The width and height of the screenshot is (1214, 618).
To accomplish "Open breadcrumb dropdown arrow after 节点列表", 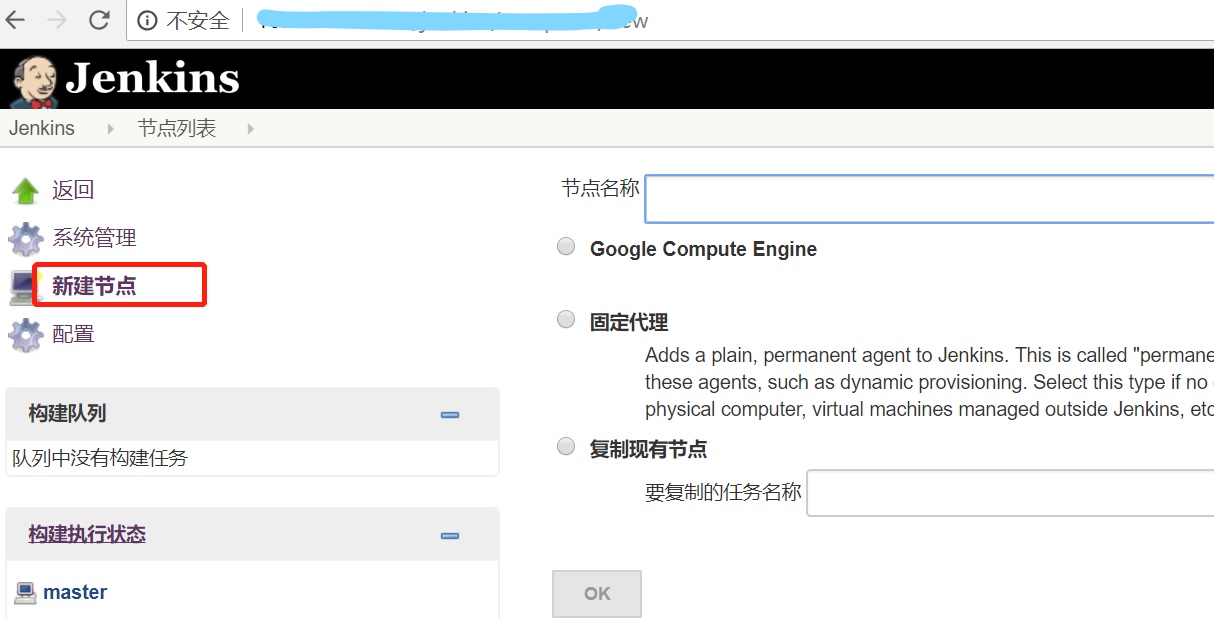I will click(250, 129).
